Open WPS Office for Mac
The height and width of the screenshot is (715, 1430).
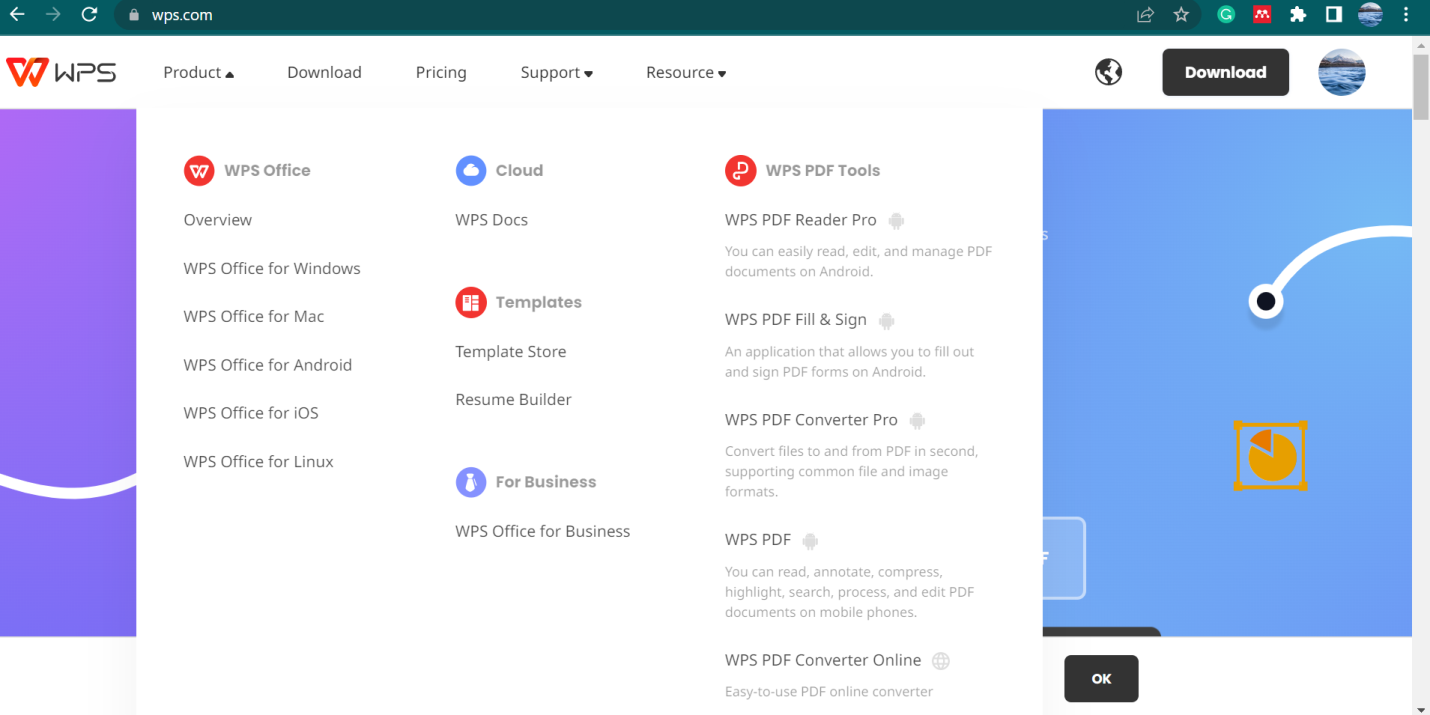click(x=254, y=316)
